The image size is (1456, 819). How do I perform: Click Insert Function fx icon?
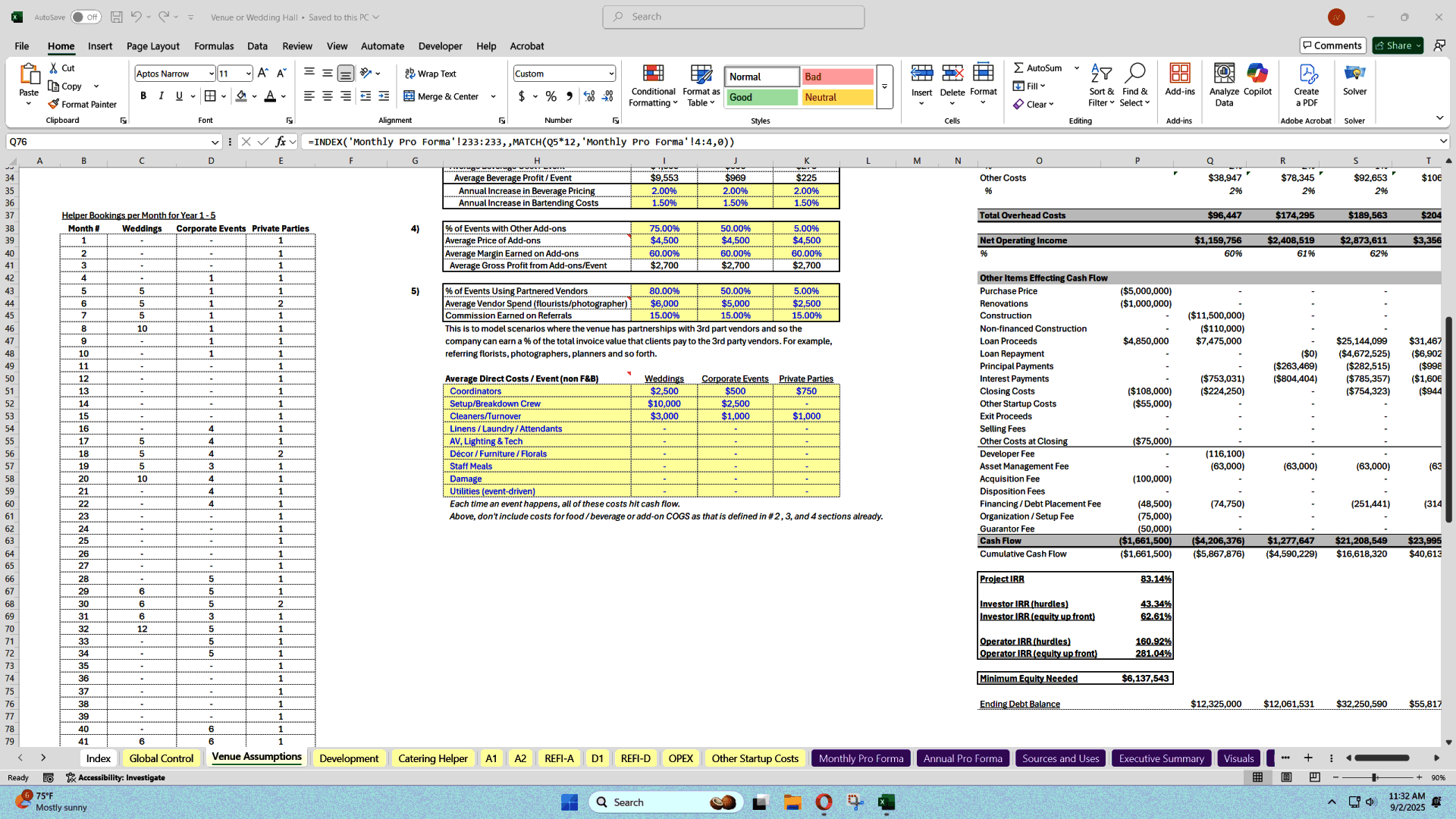click(x=281, y=141)
